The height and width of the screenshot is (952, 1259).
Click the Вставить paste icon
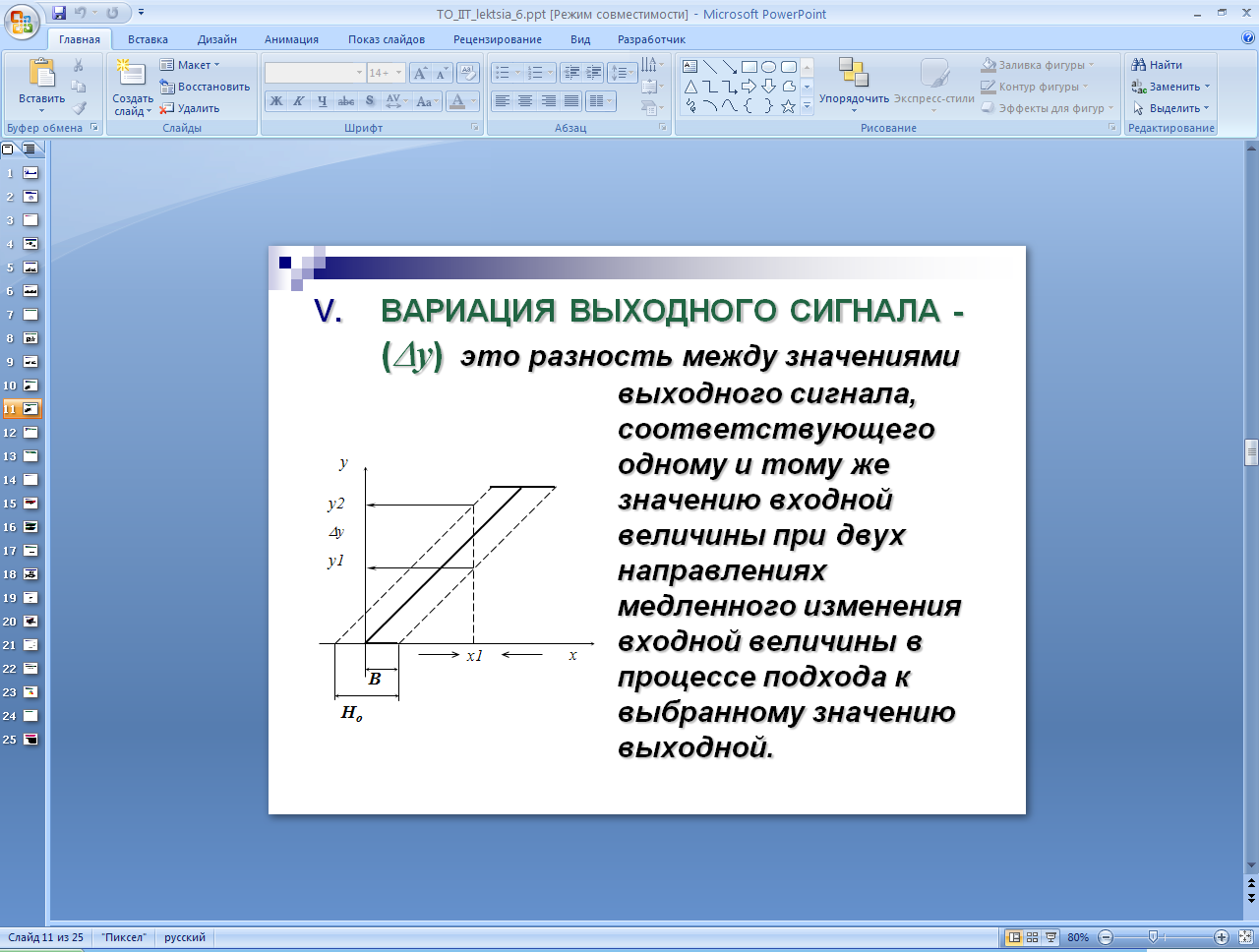[x=41, y=75]
